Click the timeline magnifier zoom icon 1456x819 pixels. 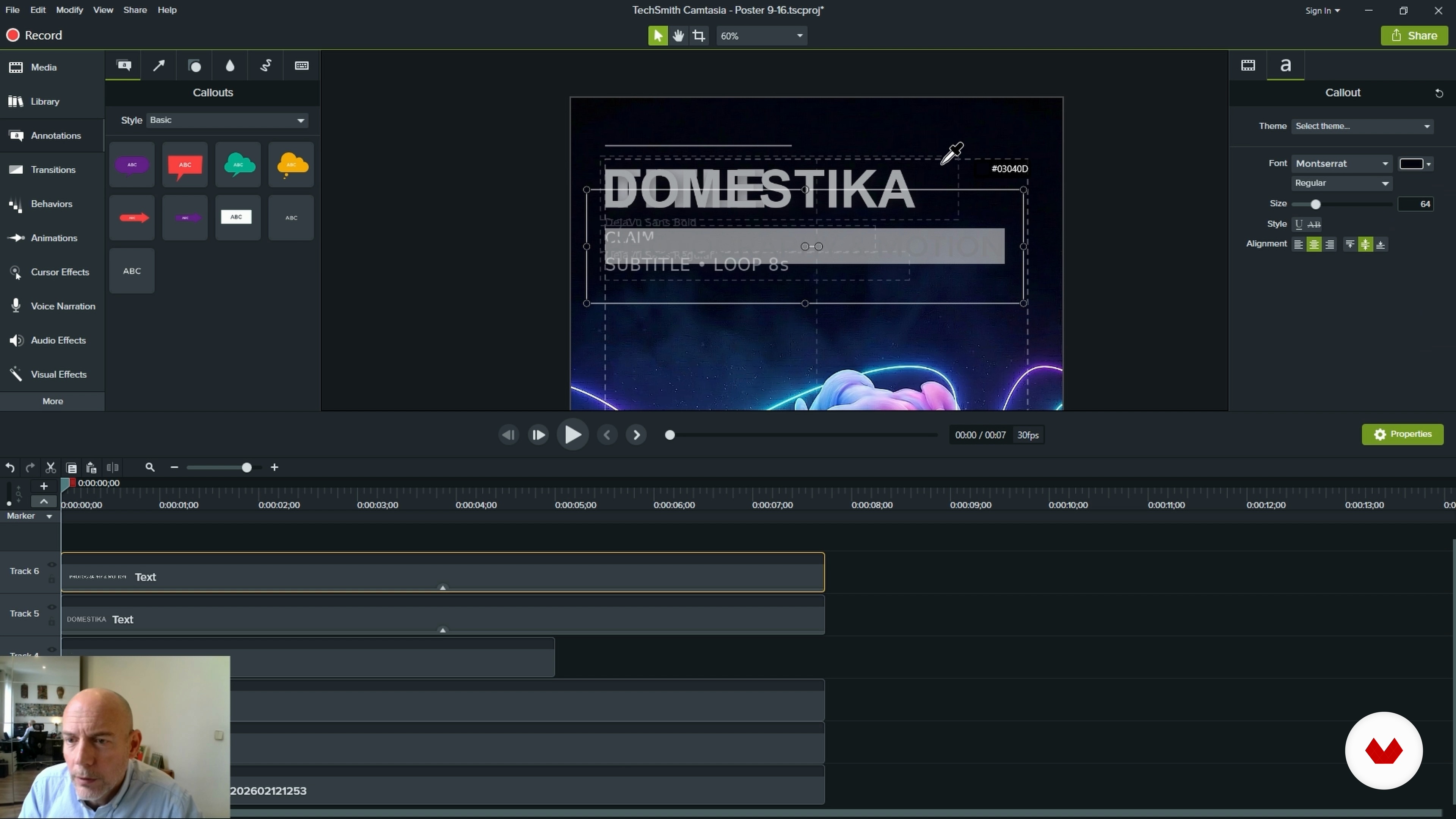(150, 468)
